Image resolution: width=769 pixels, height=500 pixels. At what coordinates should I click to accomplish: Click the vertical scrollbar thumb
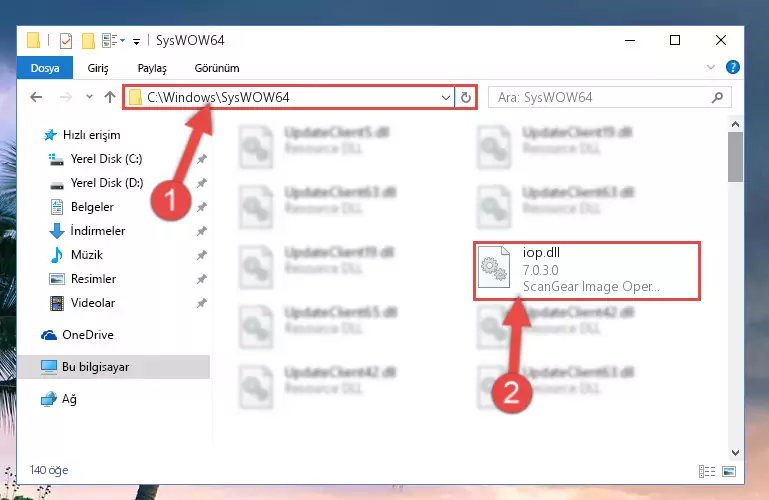pyautogui.click(x=735, y=157)
